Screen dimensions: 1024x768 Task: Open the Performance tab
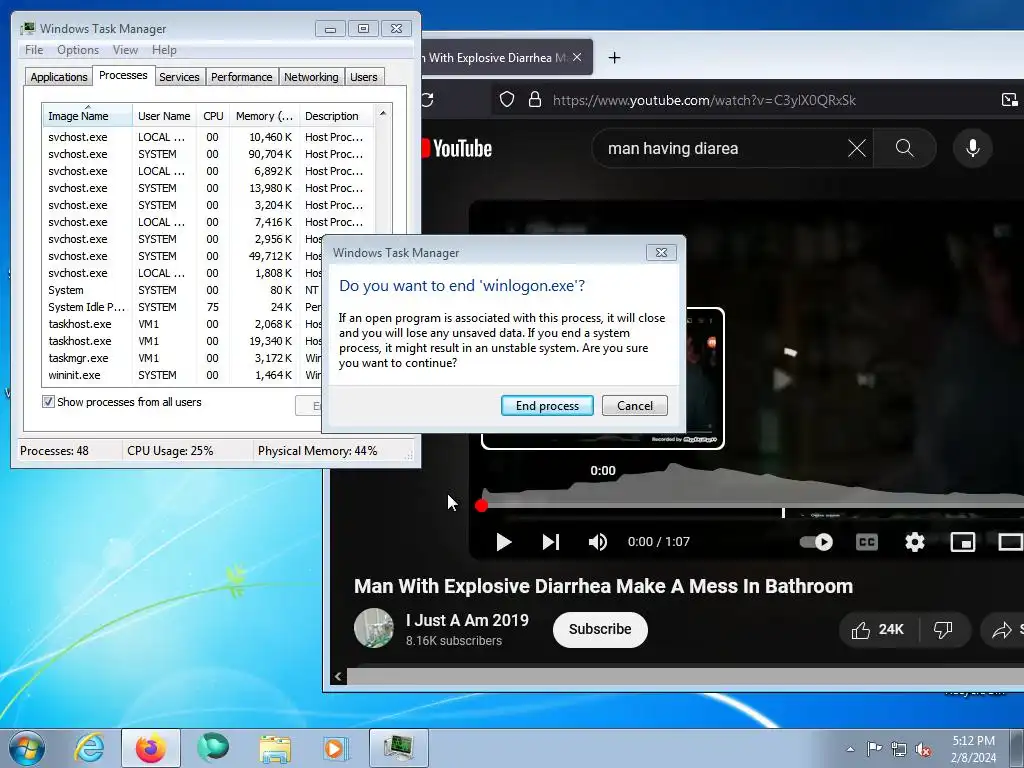tap(241, 77)
